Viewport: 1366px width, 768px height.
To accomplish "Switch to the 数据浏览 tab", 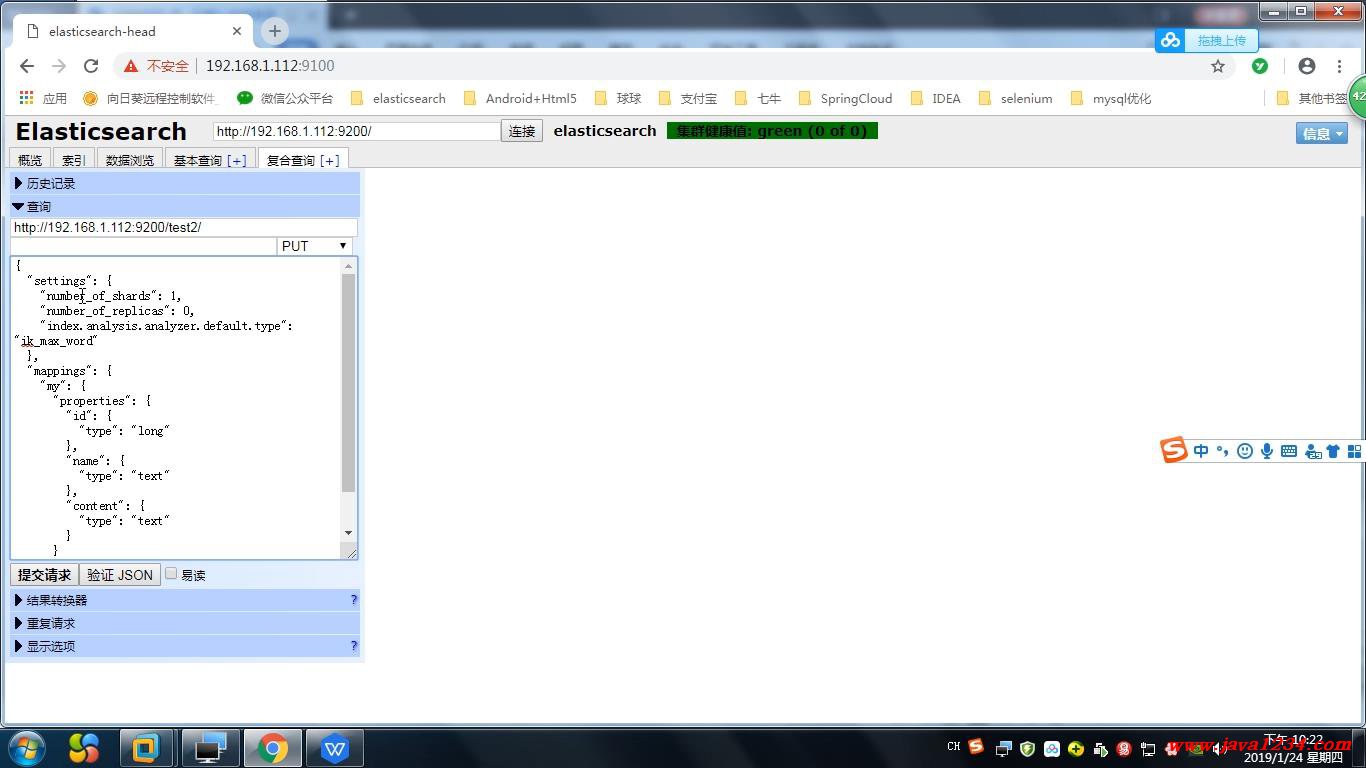I will pos(130,160).
